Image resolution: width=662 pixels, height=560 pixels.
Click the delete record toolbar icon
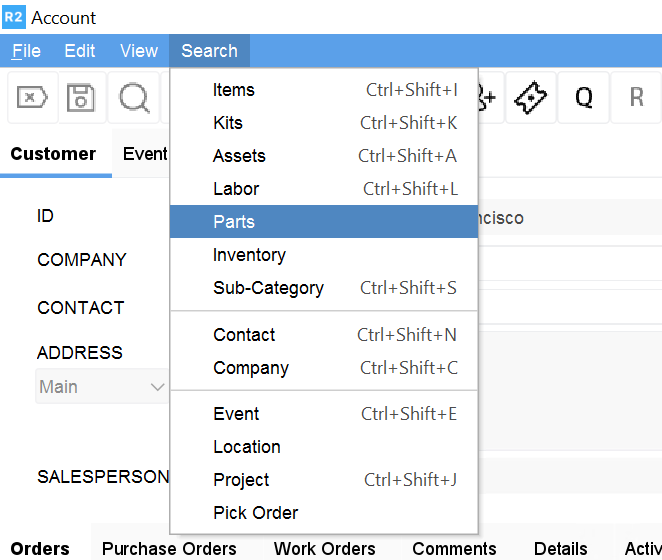[33, 97]
